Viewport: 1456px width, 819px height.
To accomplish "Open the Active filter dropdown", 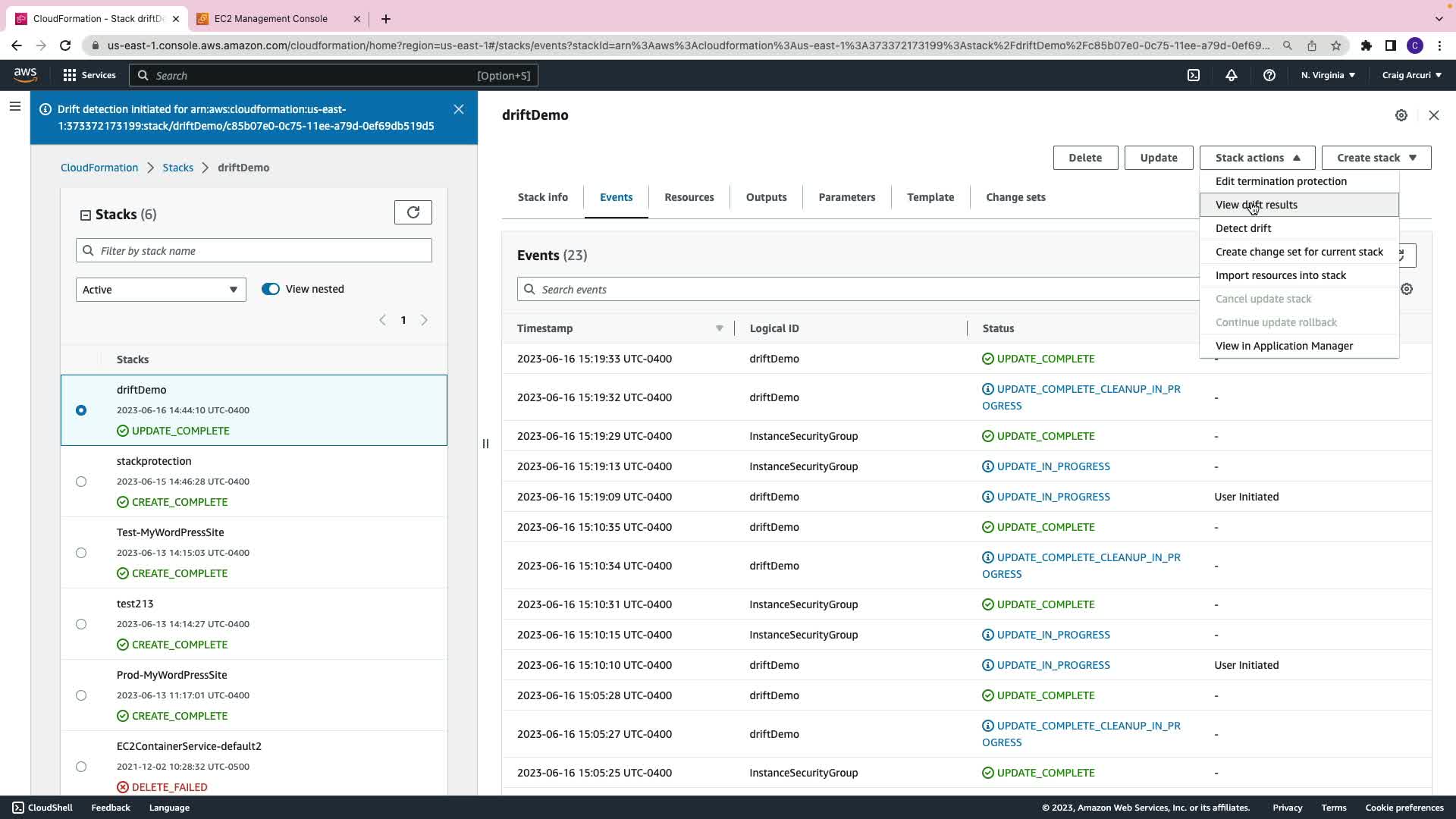I will tap(161, 290).
